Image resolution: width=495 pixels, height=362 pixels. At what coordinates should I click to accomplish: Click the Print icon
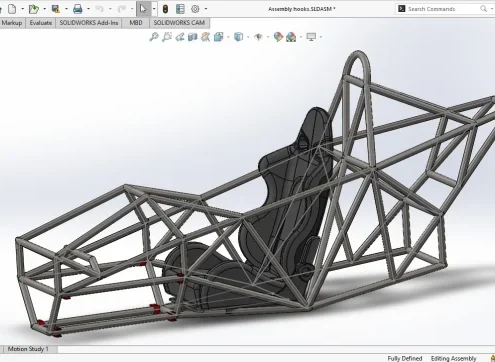click(x=78, y=9)
